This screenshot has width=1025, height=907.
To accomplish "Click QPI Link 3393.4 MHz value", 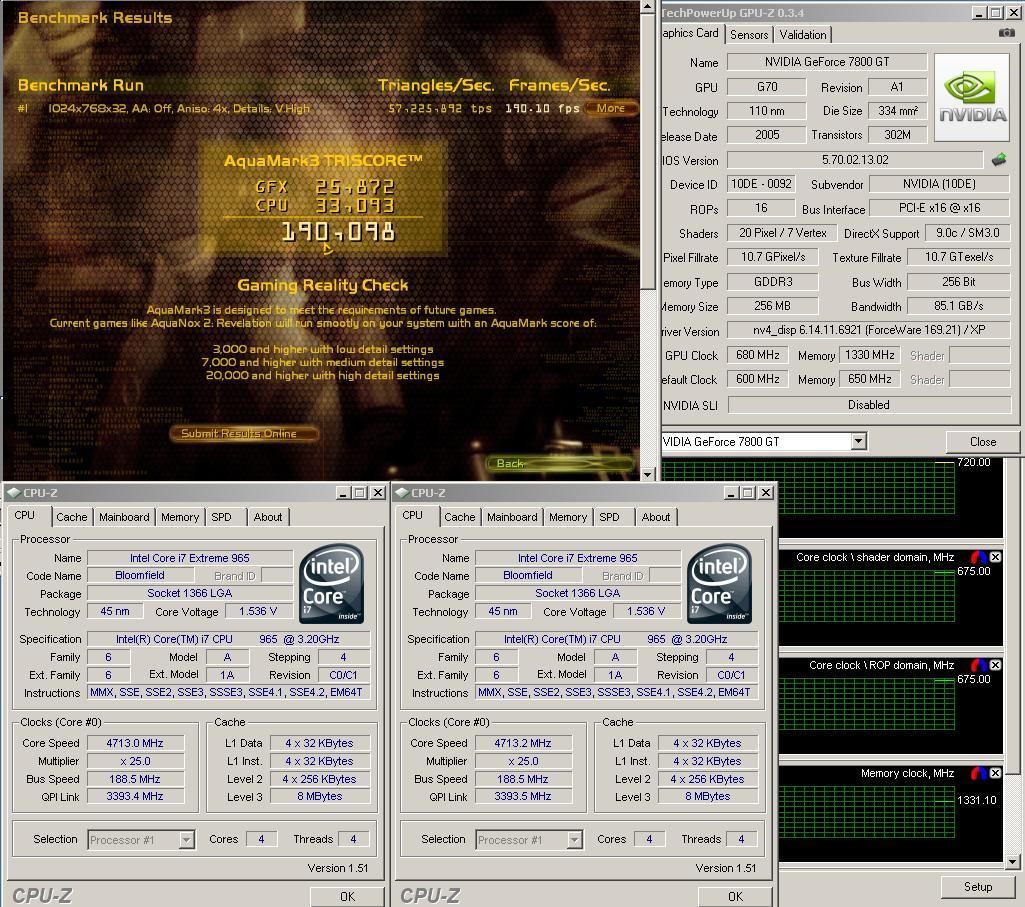I will (x=135, y=796).
